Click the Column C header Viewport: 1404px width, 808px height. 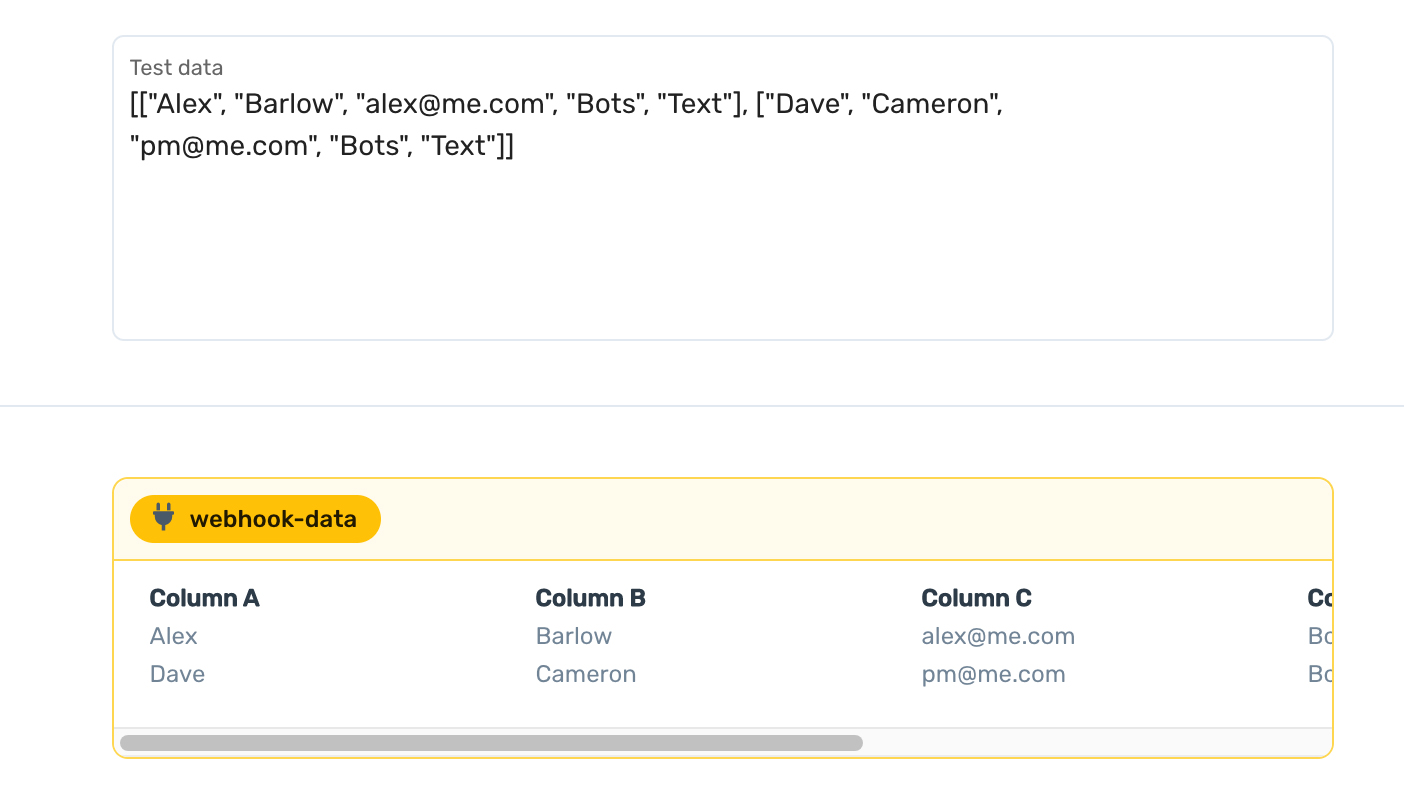coord(976,597)
